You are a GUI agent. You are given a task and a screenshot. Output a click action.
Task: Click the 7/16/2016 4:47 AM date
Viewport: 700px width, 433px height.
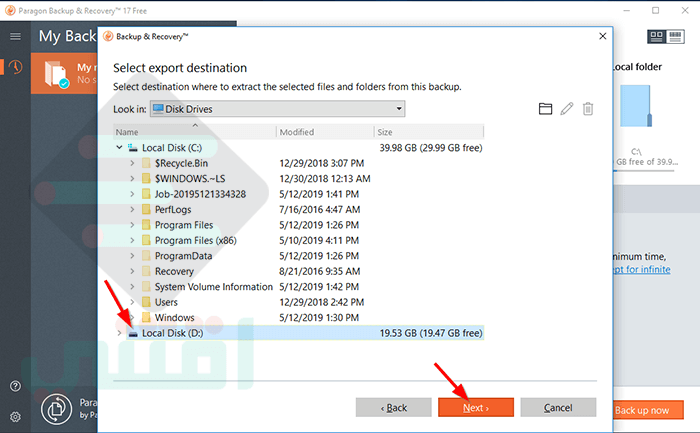pyautogui.click(x=320, y=209)
